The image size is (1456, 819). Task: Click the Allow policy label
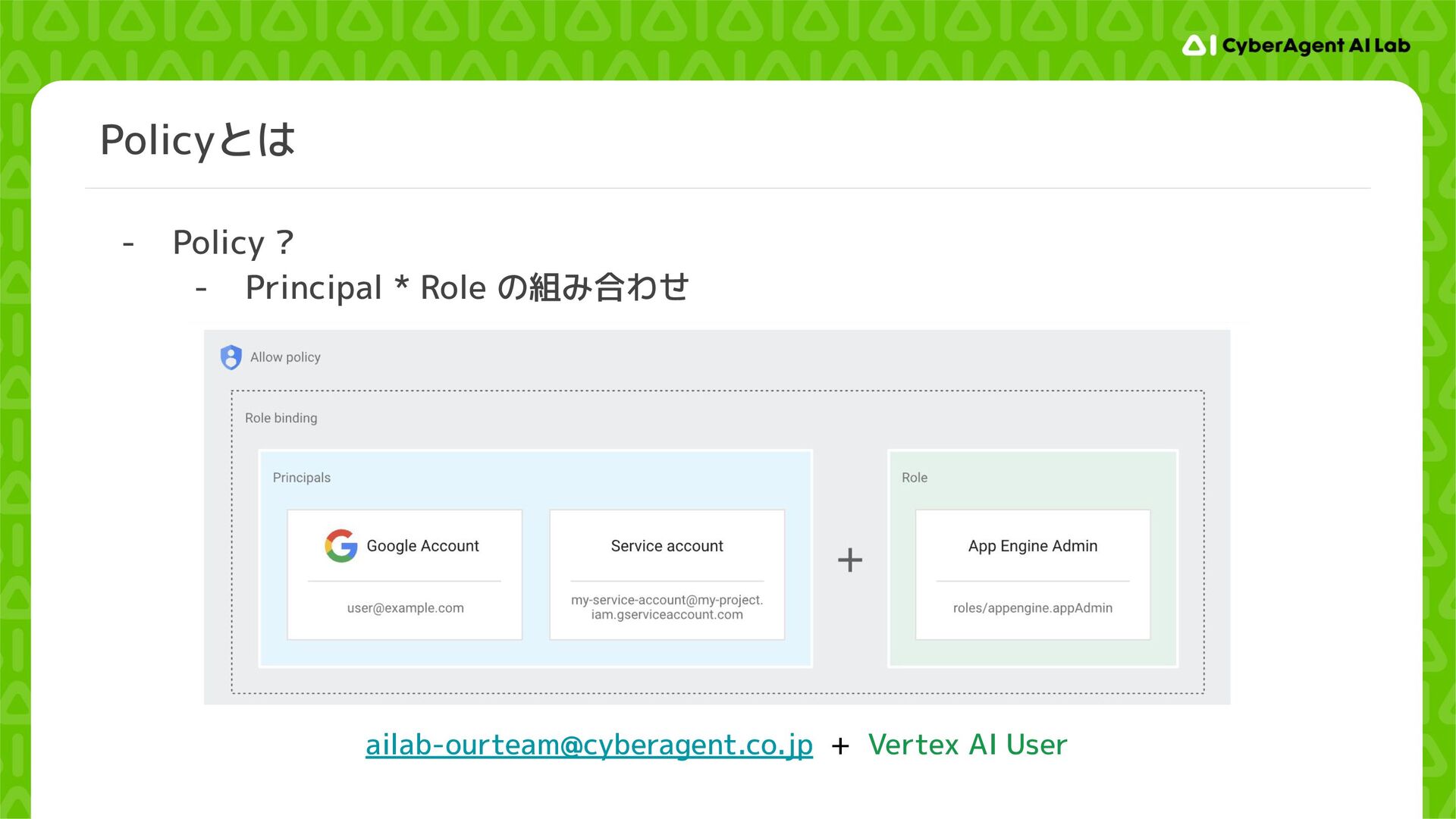[285, 357]
